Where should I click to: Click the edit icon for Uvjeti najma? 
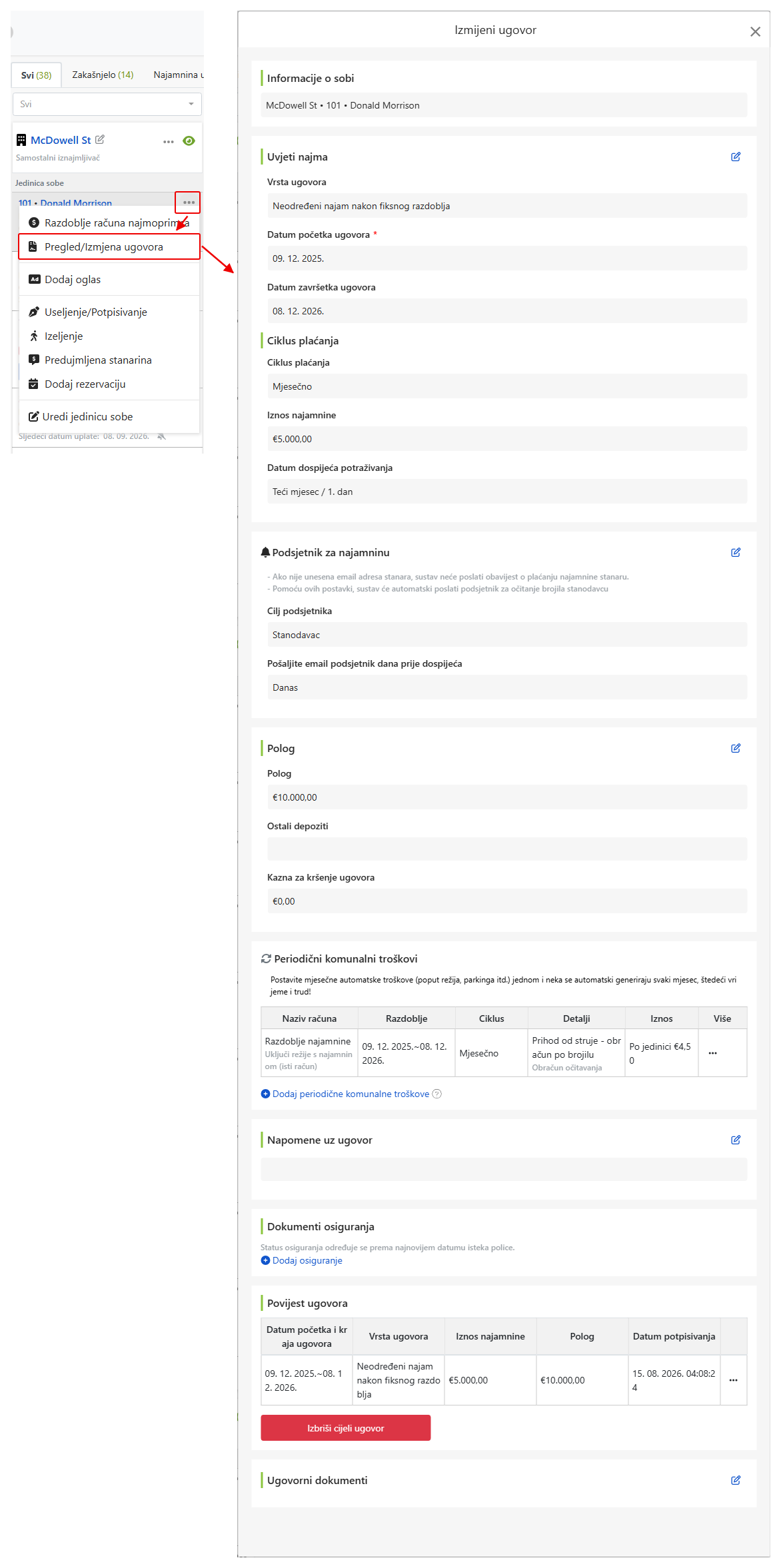[736, 157]
